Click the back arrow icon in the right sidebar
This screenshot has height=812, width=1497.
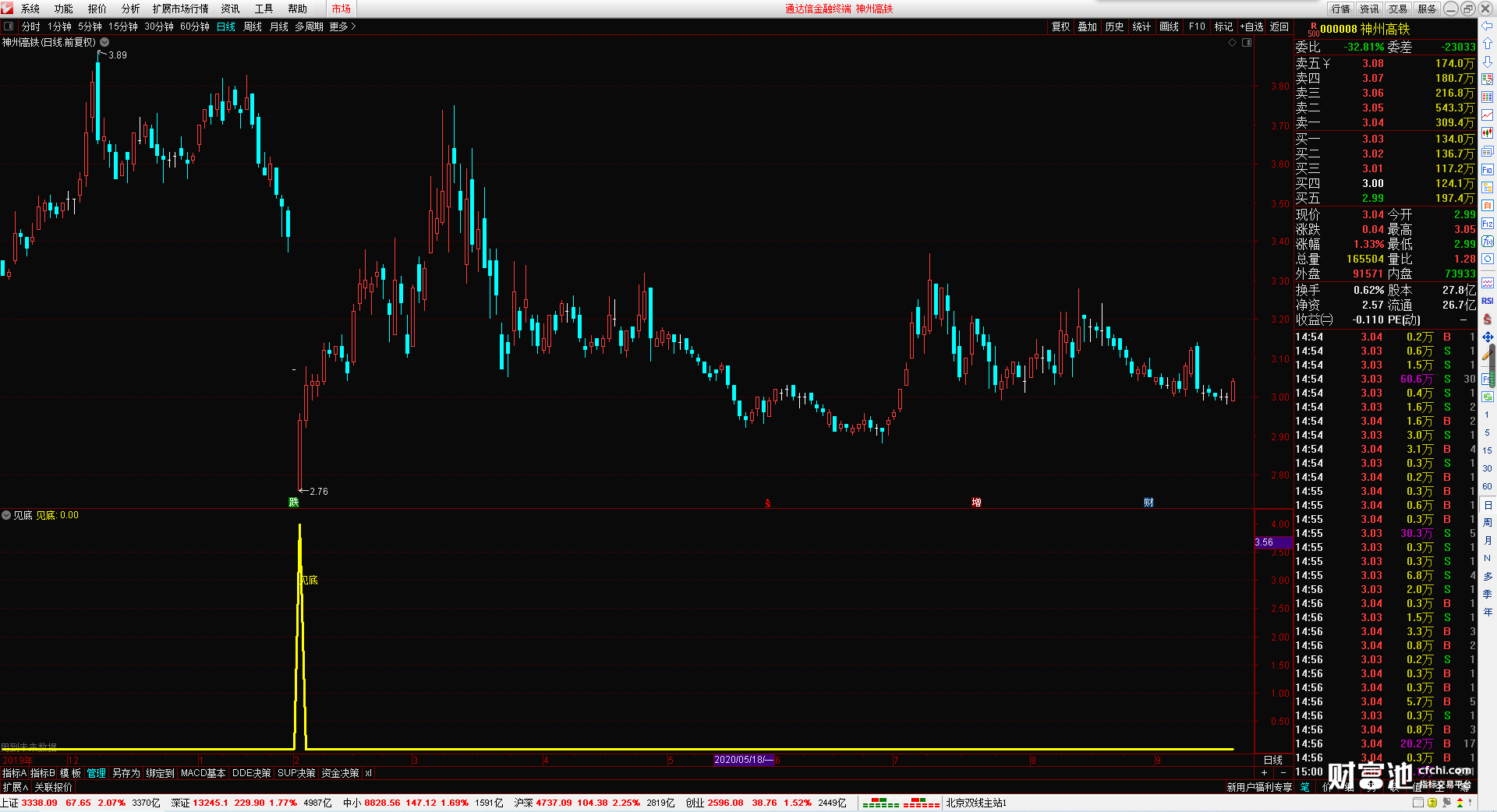click(1488, 26)
